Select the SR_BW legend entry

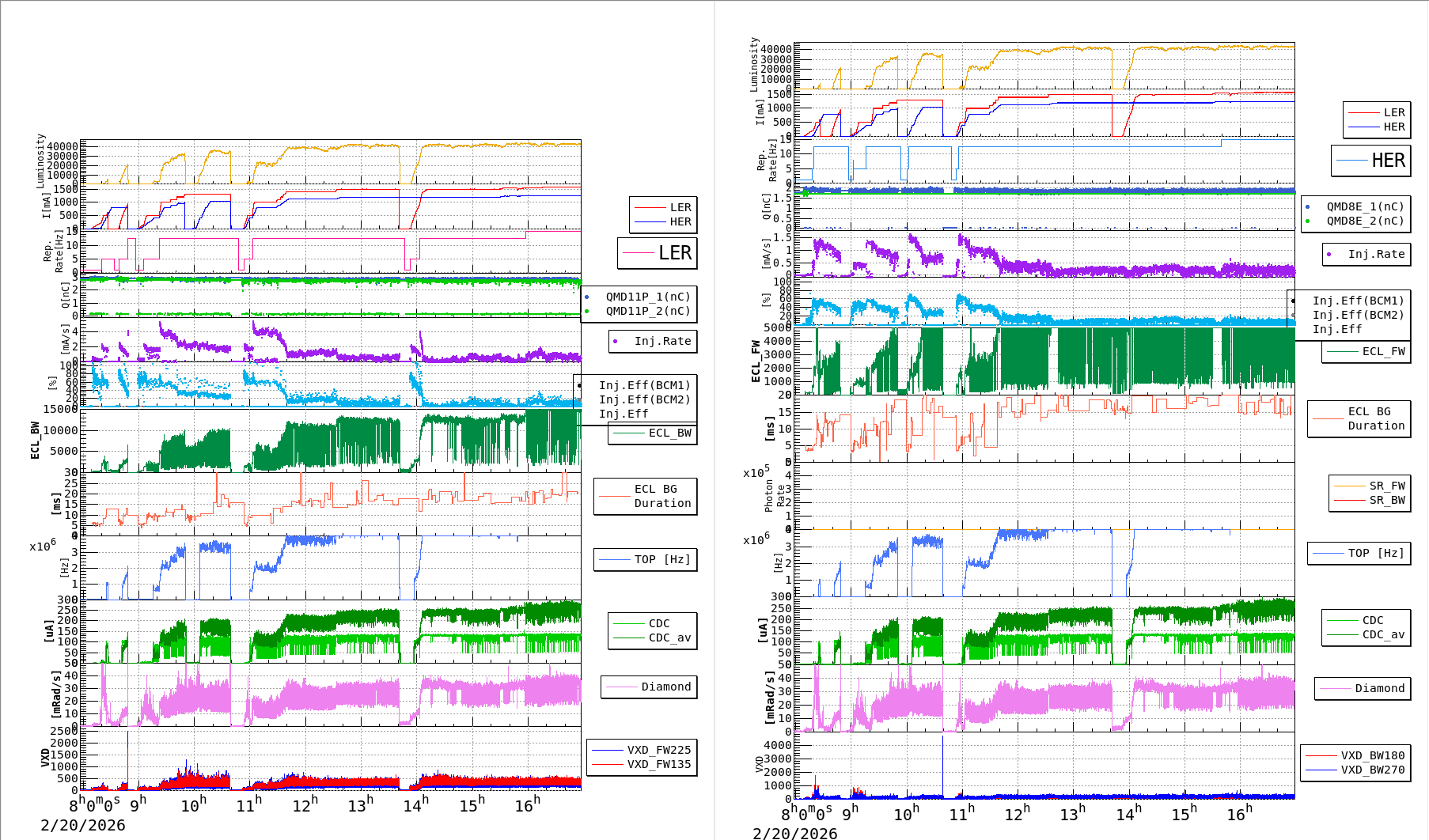pos(1386,500)
